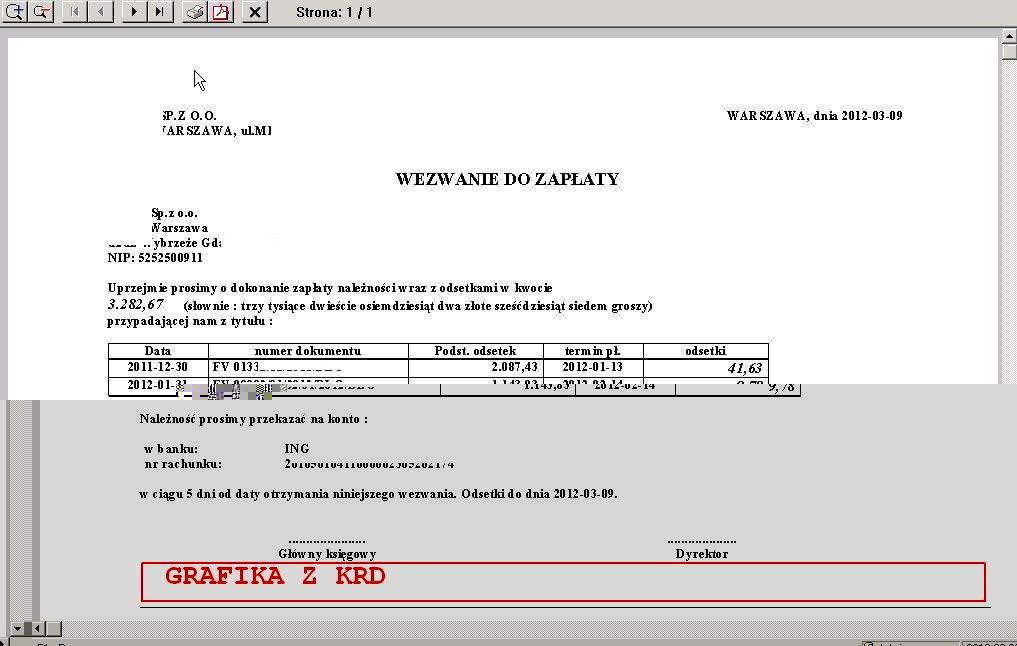Go to first page of preview
1017x646 pixels.
coord(75,12)
